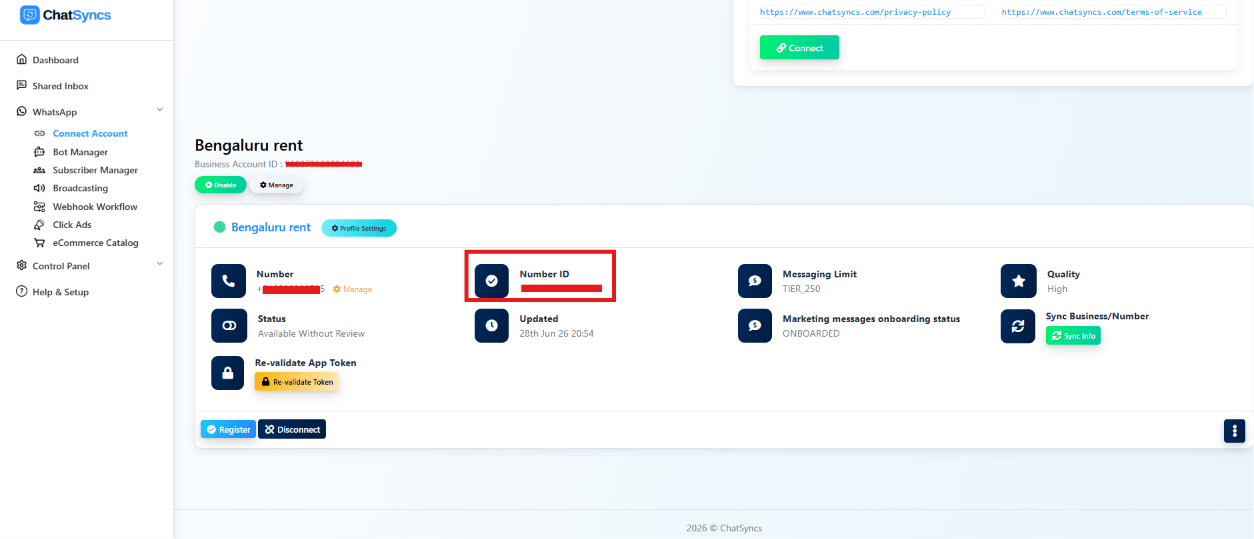The image size is (1254, 539).
Task: Click the Bot Manager icon
Action: (x=39, y=152)
